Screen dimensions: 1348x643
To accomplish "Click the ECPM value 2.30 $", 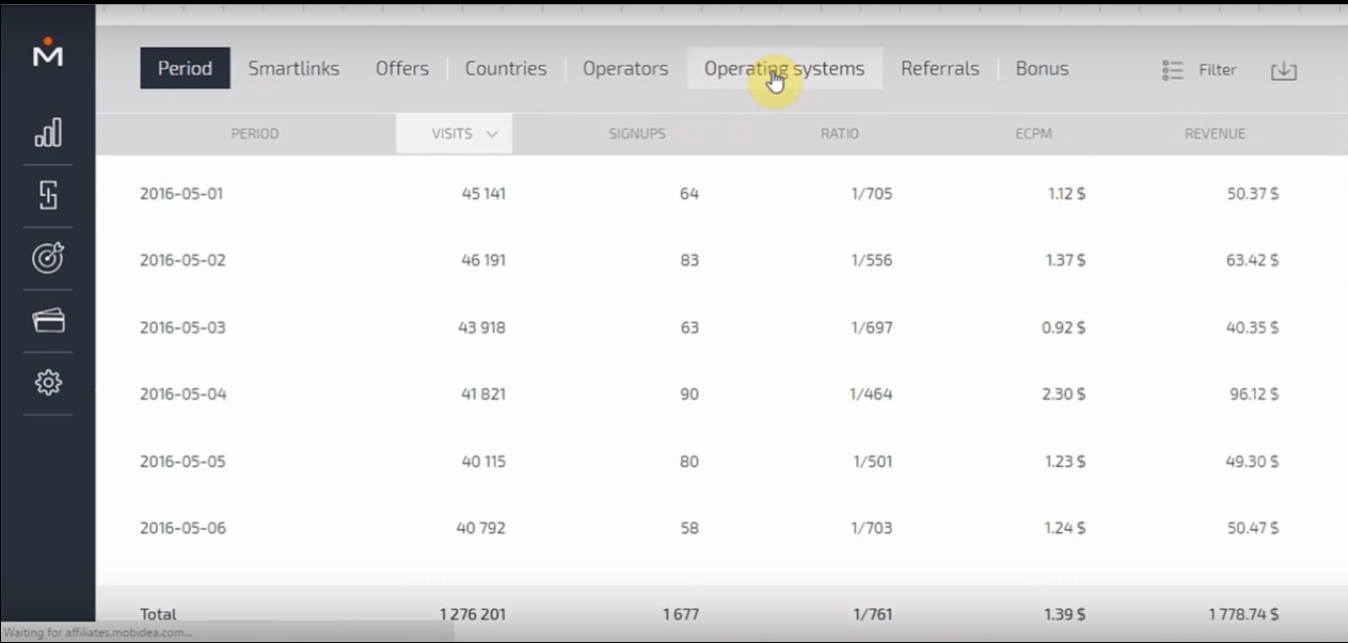I will tap(1064, 394).
